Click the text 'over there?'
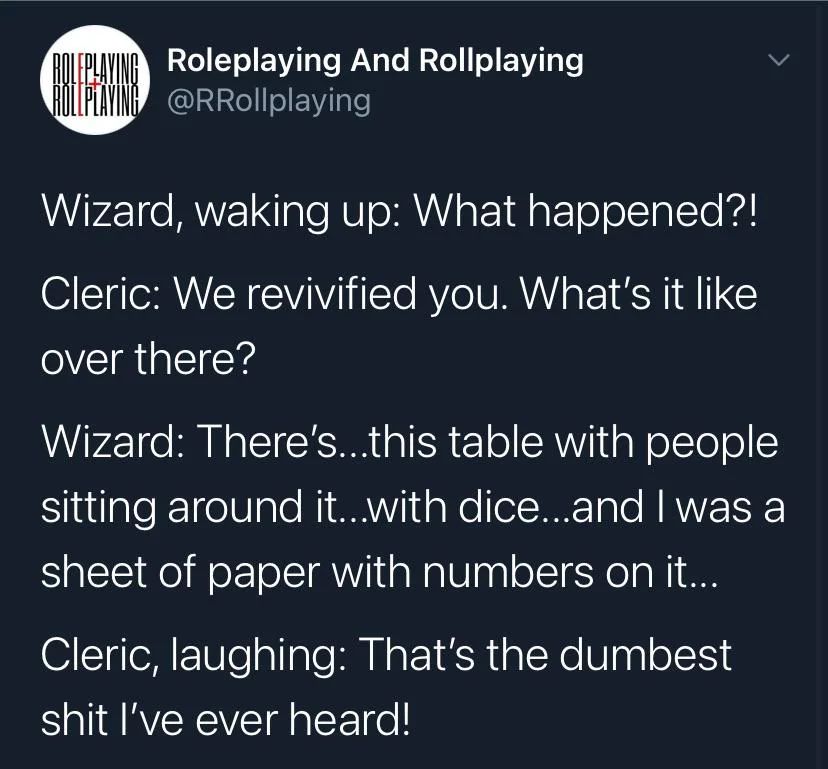Screen dimensions: 828x769 (148, 359)
